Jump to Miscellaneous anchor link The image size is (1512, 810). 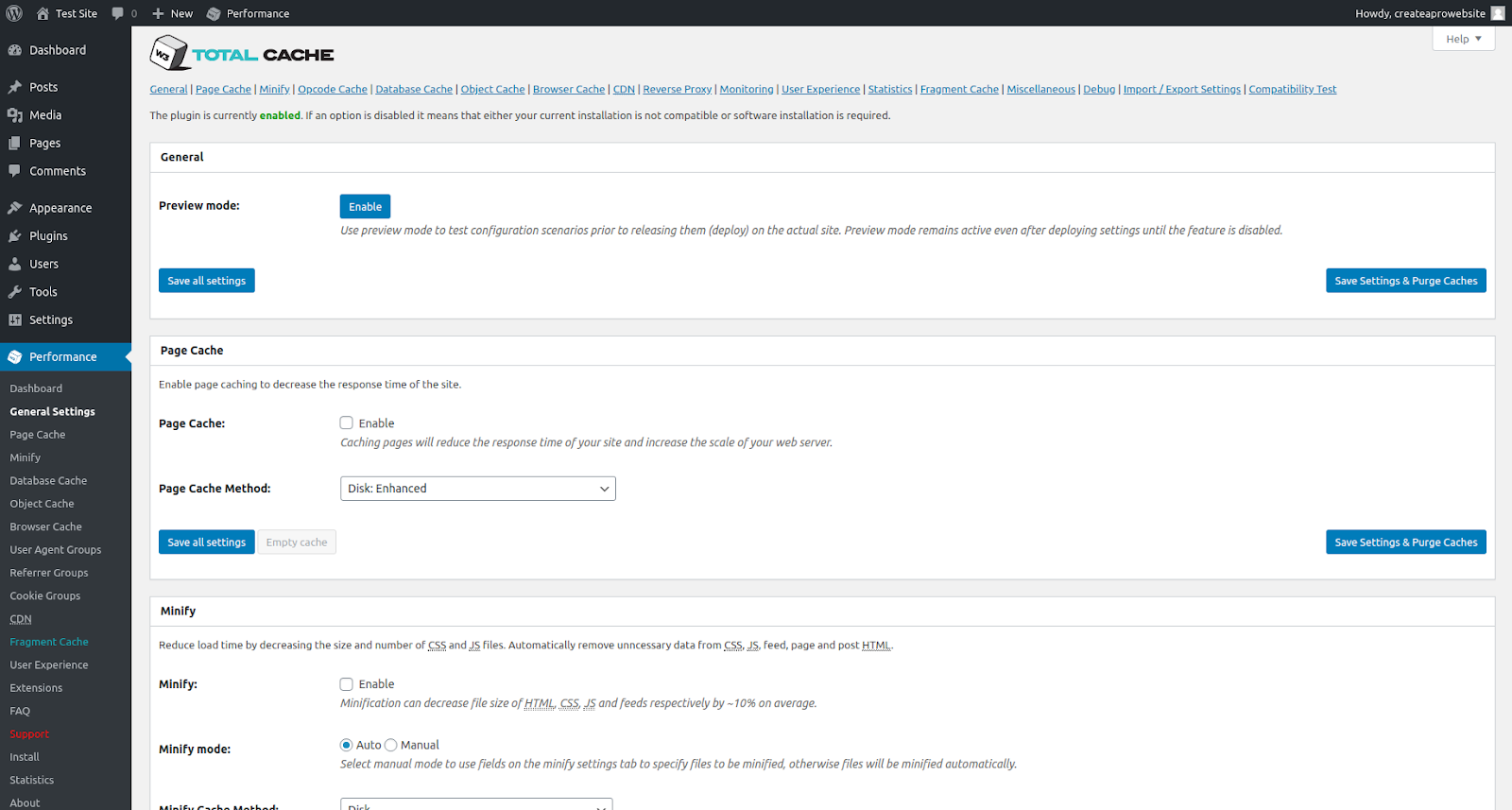[1041, 90]
